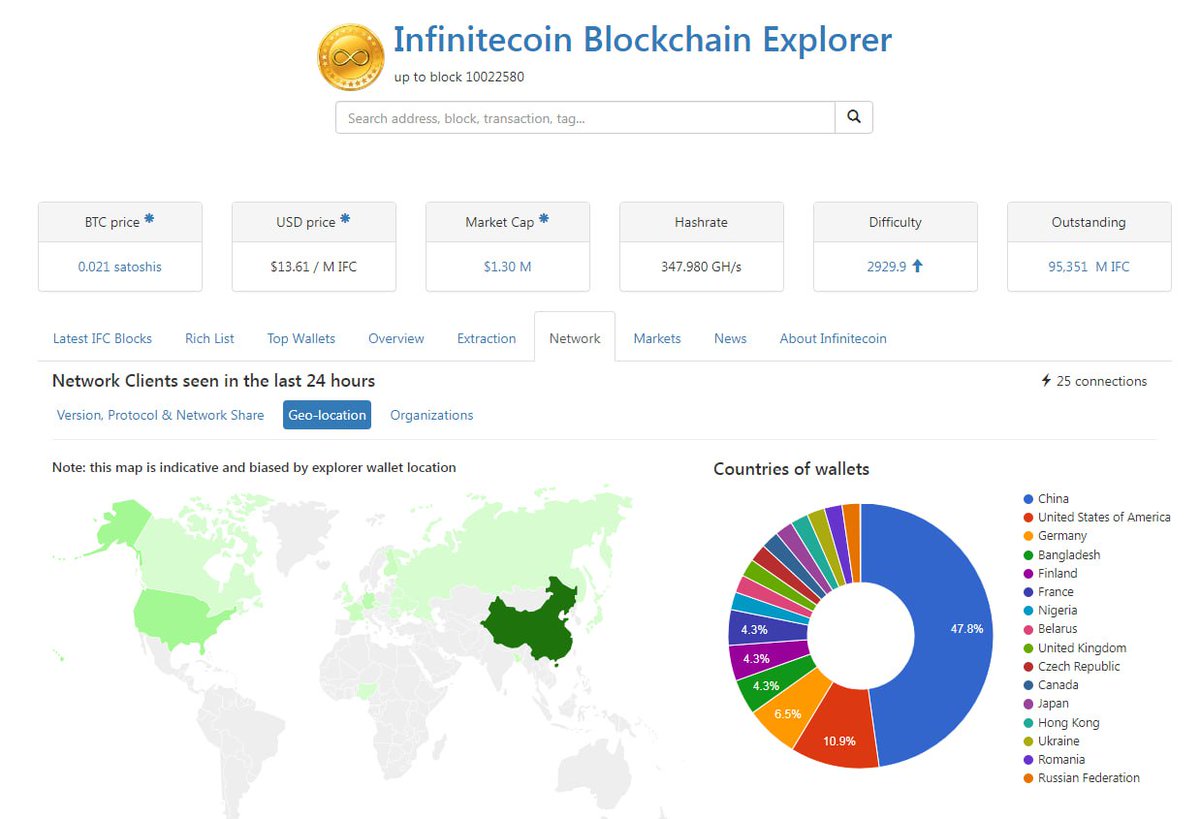Click the Nigeria legend entry
The height and width of the screenshot is (819, 1200).
click(1050, 610)
